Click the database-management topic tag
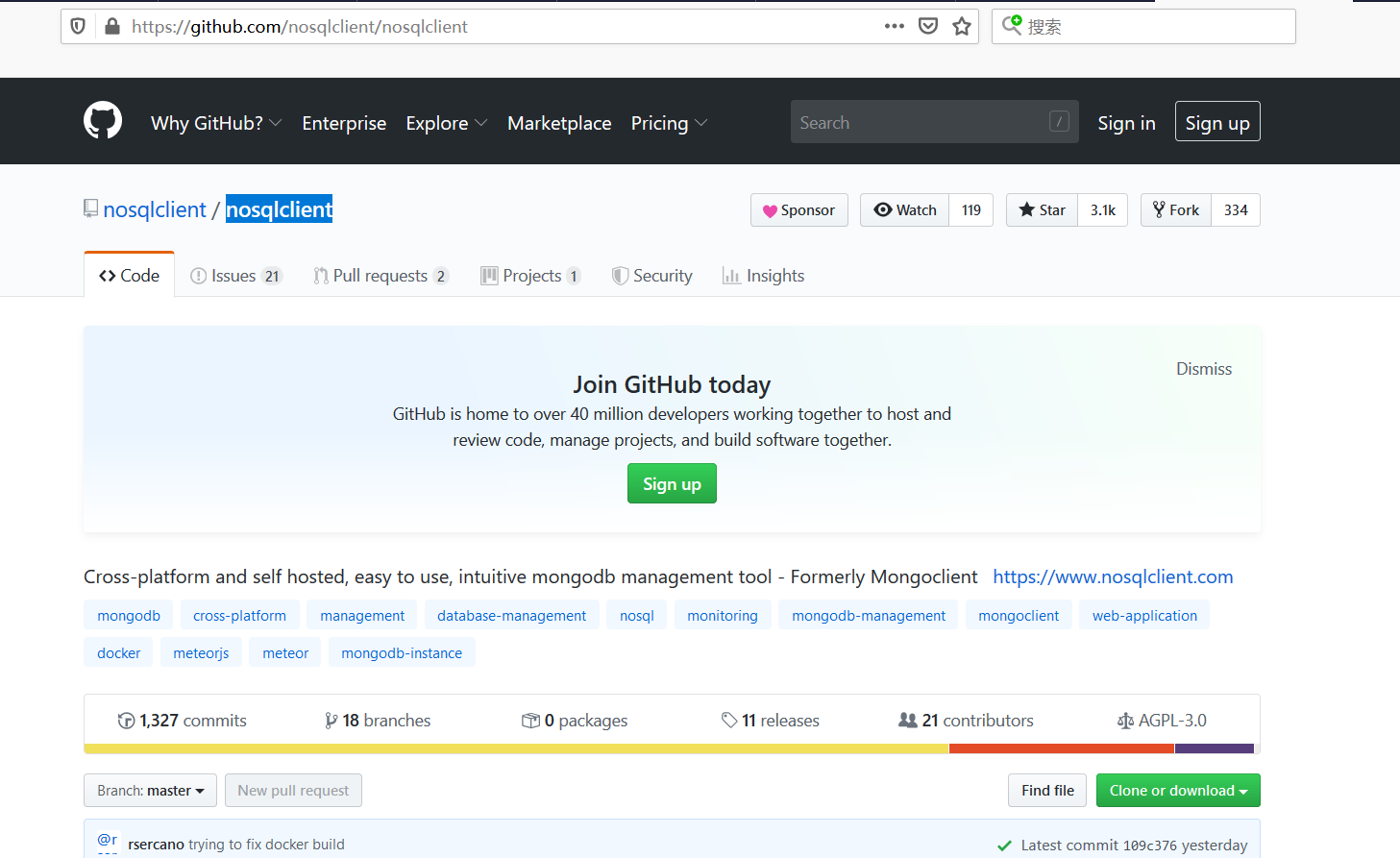 (x=511, y=616)
